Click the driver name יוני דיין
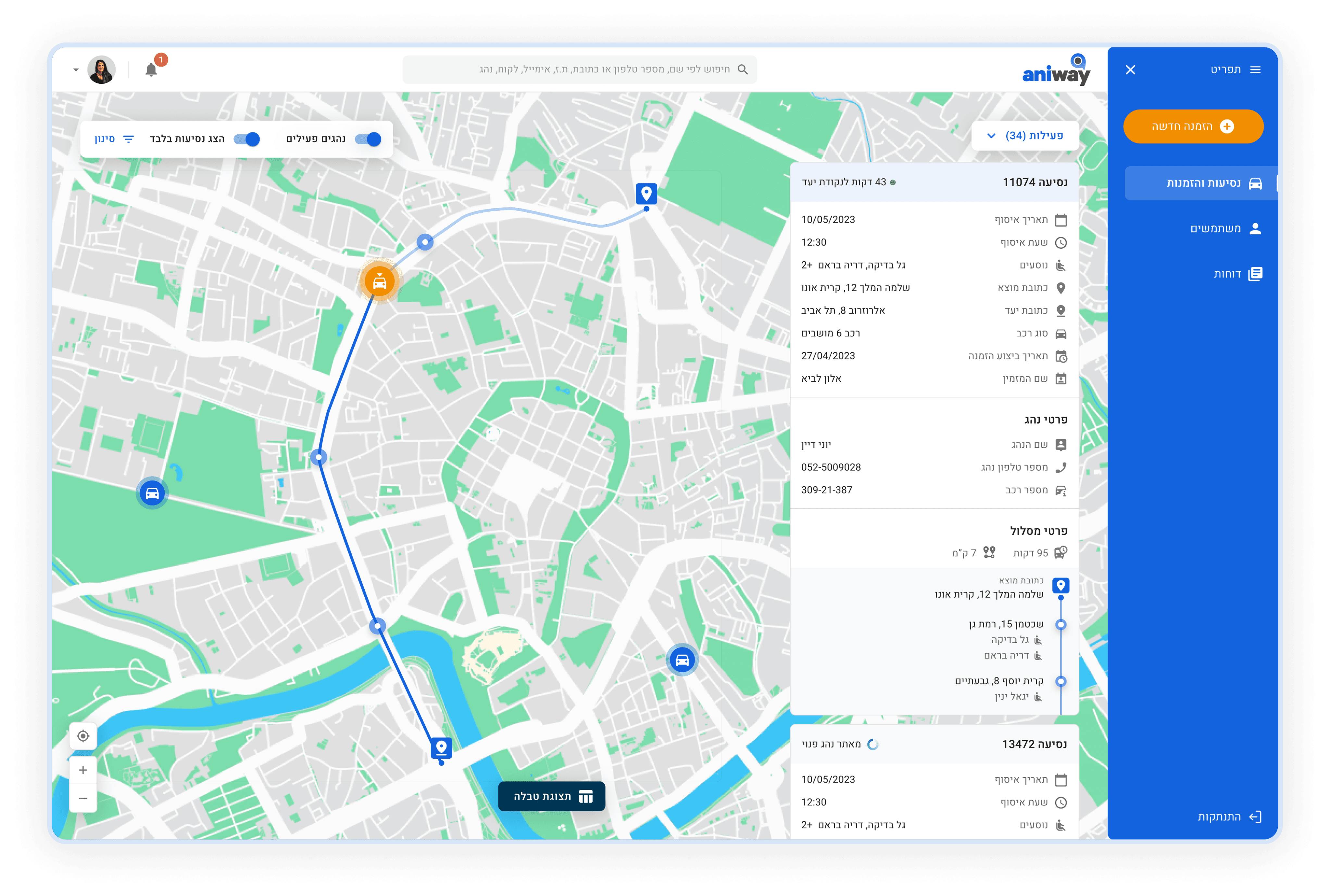The image size is (1330, 896). pyautogui.click(x=816, y=444)
